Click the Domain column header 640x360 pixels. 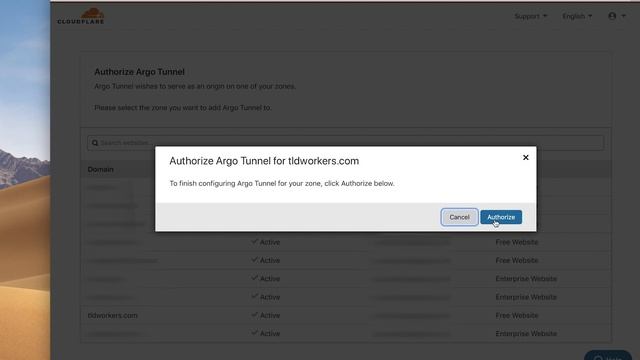tap(100, 169)
